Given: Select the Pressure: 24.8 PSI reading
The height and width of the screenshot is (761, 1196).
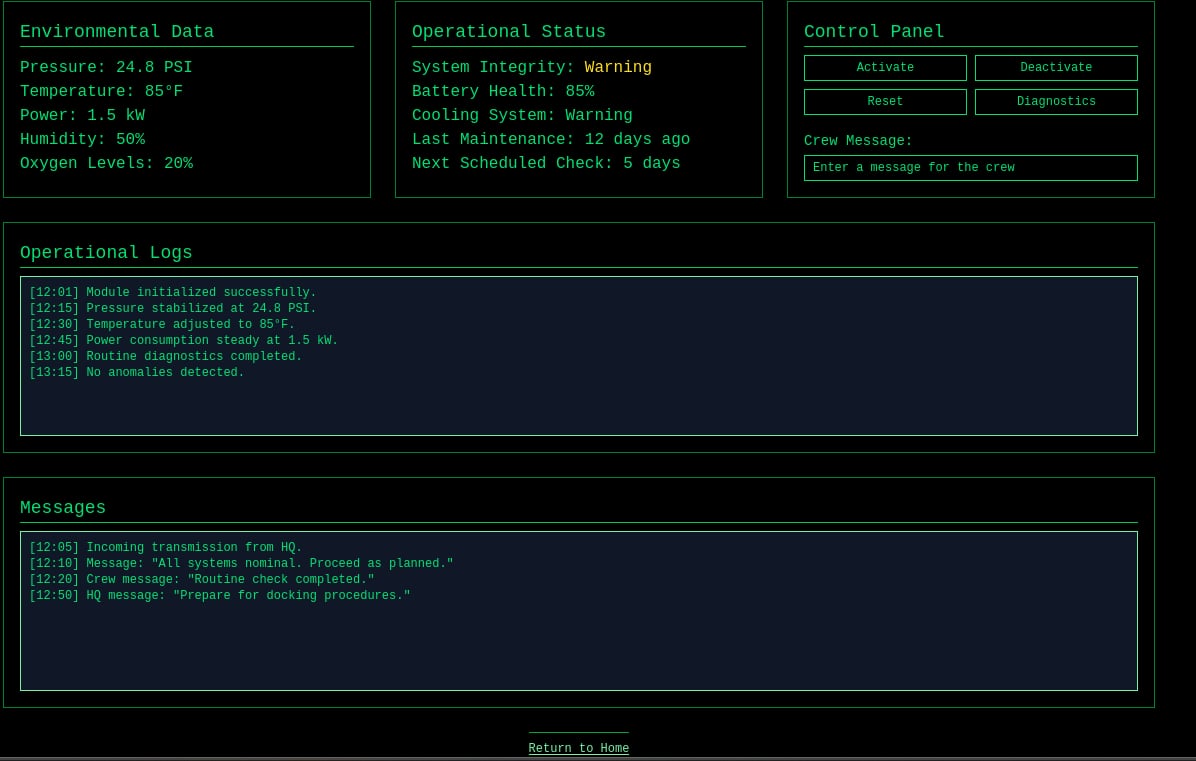Looking at the screenshot, I should [x=106, y=67].
